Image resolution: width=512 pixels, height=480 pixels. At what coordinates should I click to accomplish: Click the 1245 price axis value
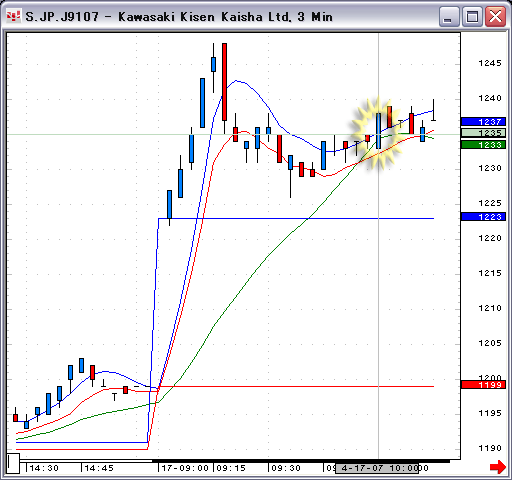490,63
